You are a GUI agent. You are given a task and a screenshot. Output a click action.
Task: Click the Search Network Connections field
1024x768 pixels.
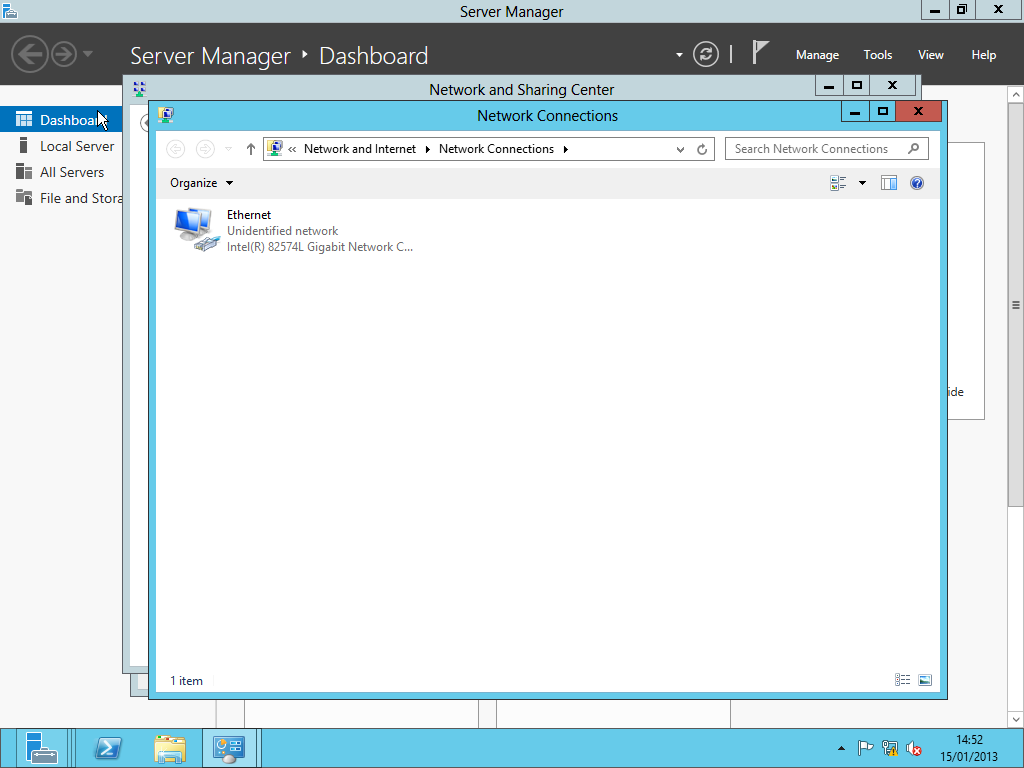tap(815, 149)
